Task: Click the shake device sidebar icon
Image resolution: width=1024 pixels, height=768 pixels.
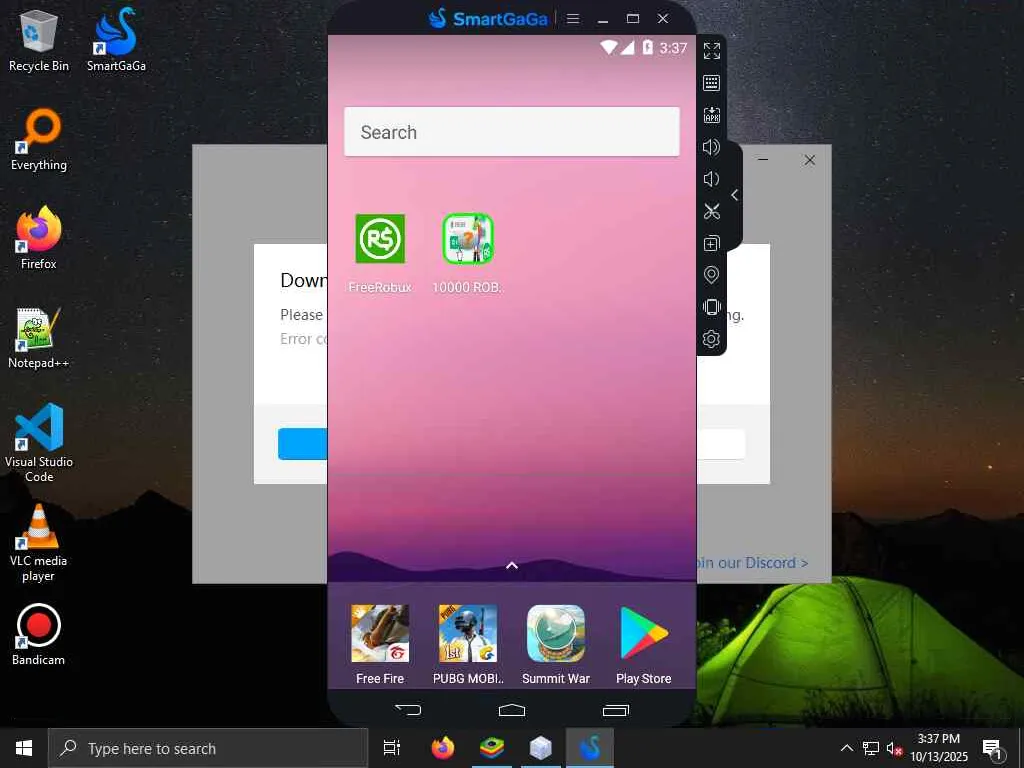Action: (x=712, y=307)
